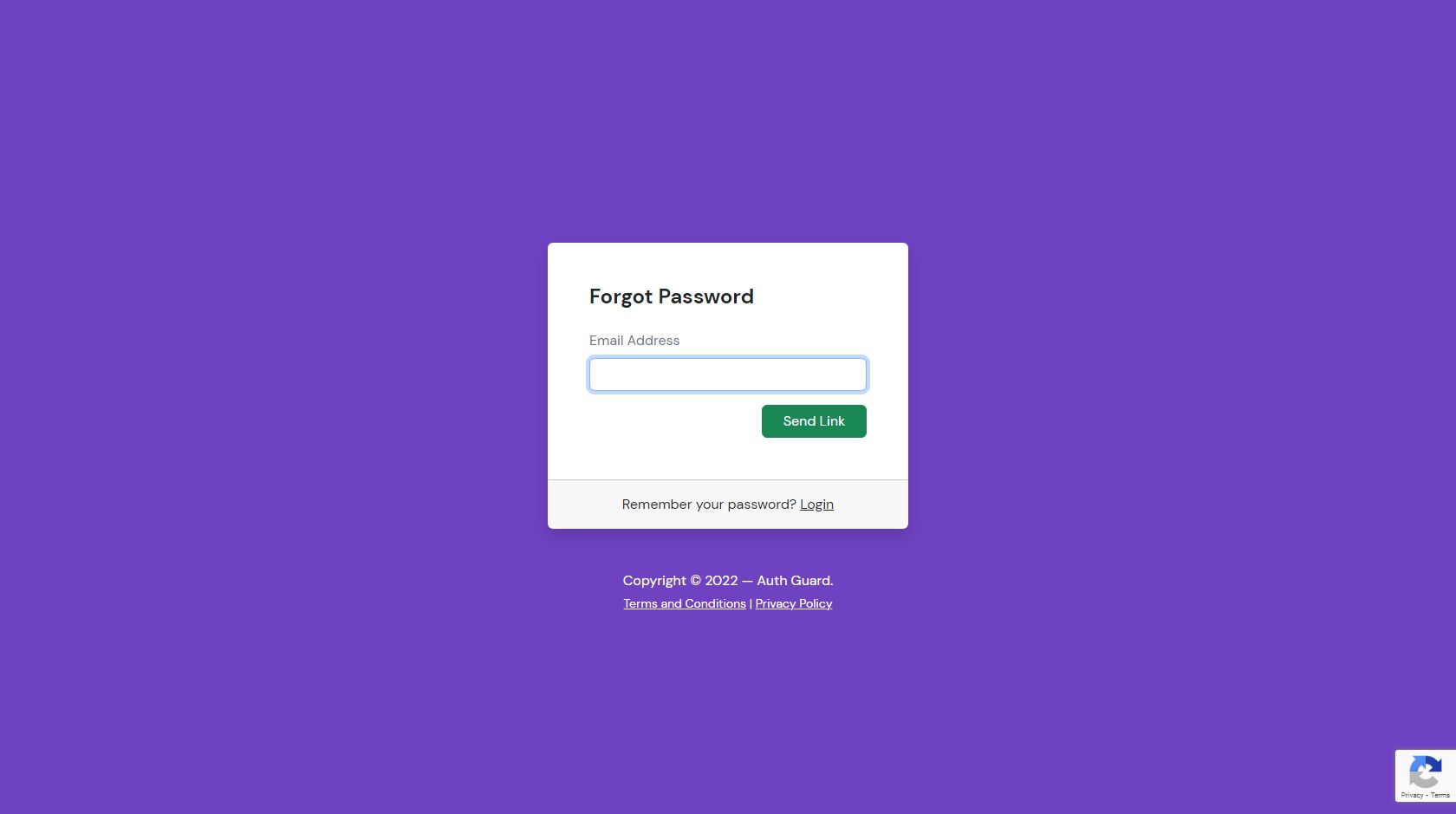
Task: Click the word 'Policy' in footer link
Action: click(x=816, y=603)
